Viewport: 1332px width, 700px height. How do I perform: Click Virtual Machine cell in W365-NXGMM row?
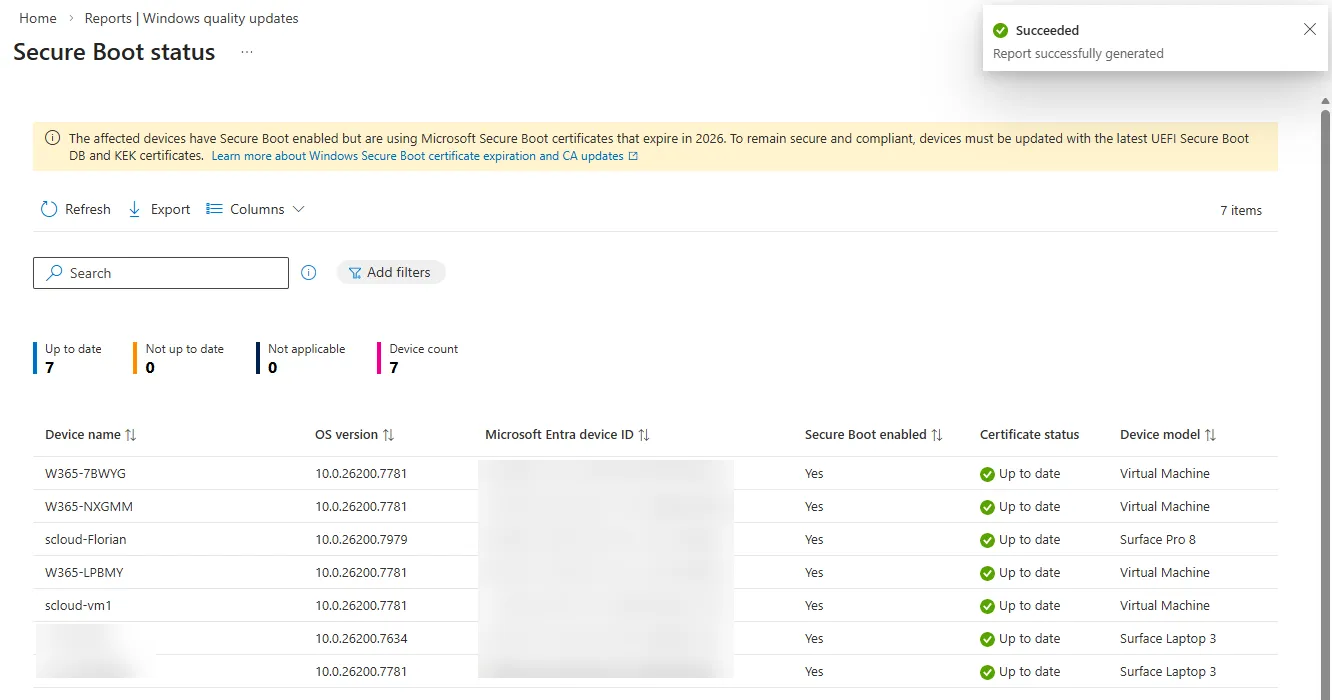(x=1165, y=507)
